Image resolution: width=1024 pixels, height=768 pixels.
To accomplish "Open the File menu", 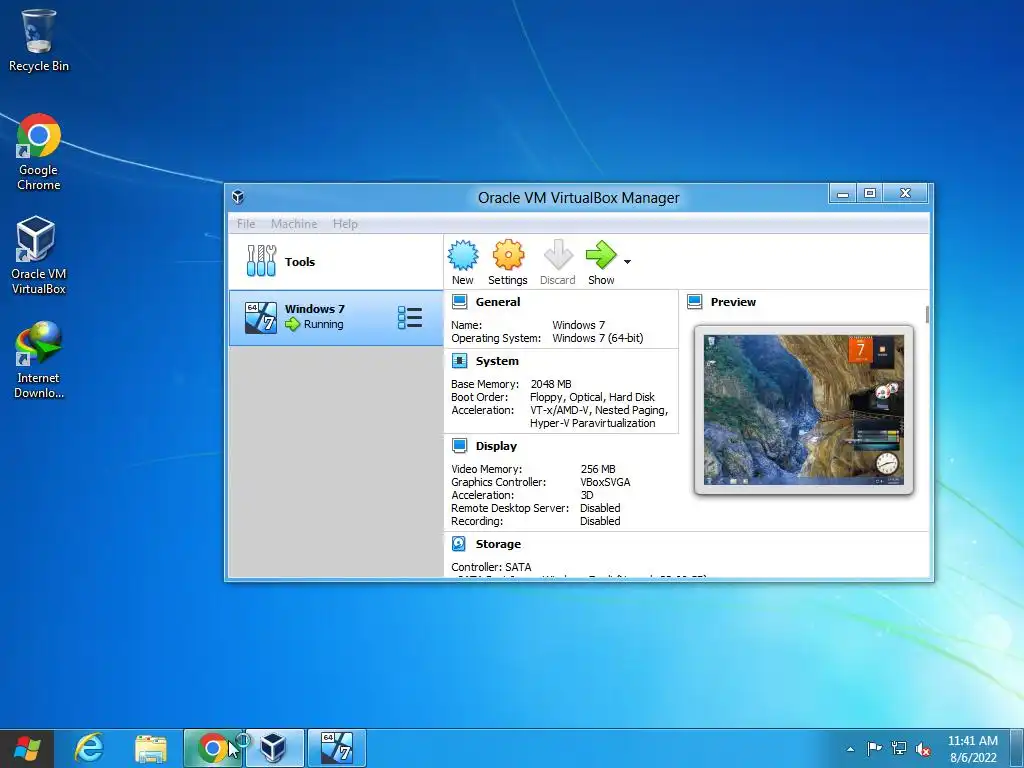I will pyautogui.click(x=246, y=224).
